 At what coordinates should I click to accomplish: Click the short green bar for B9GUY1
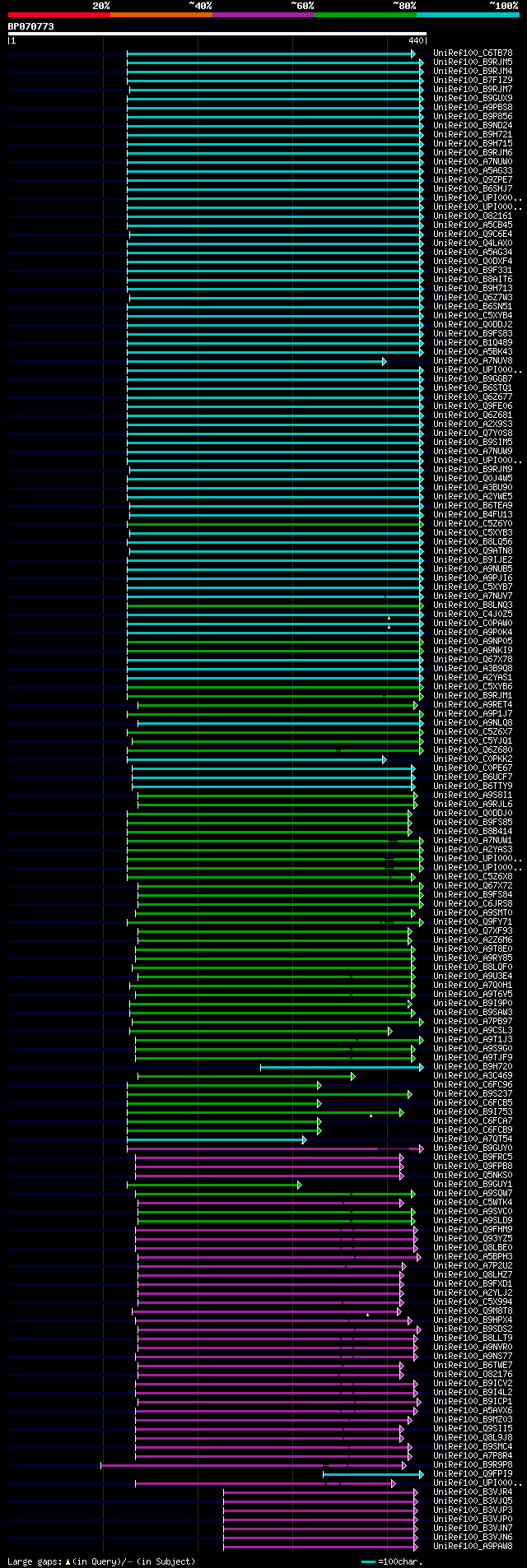click(x=214, y=1185)
